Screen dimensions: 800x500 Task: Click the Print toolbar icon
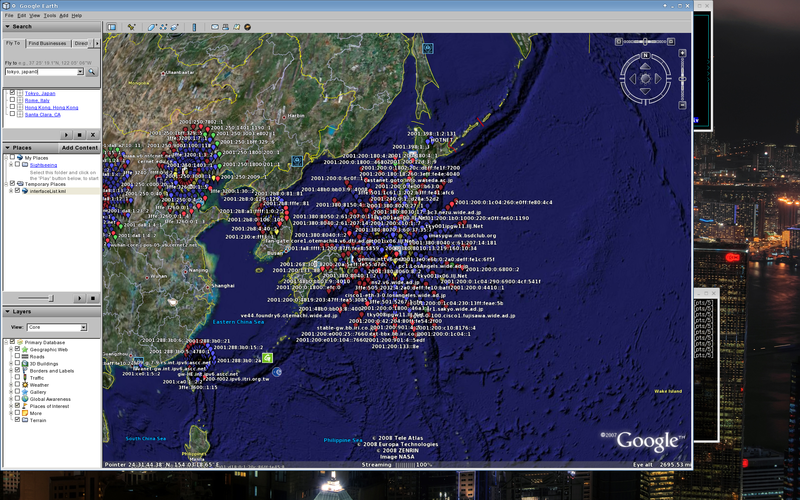[x=226, y=27]
